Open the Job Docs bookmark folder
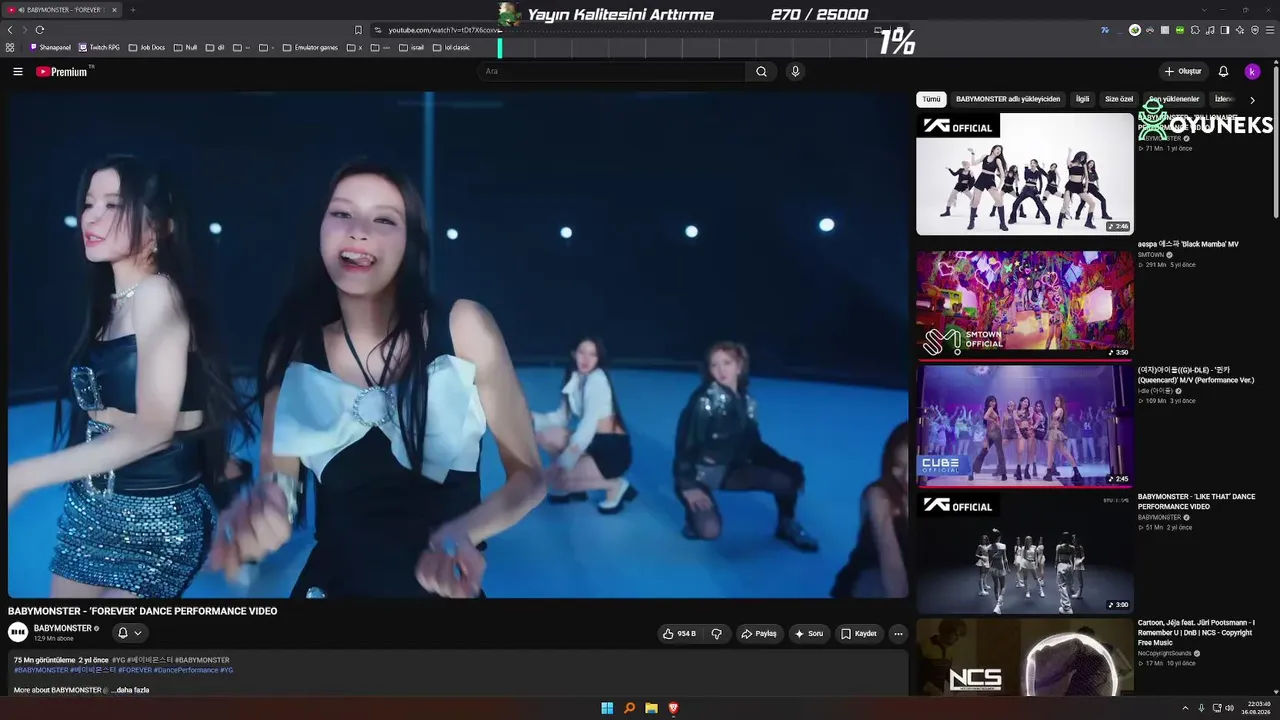Image resolution: width=1280 pixels, height=720 pixels. pos(147,47)
